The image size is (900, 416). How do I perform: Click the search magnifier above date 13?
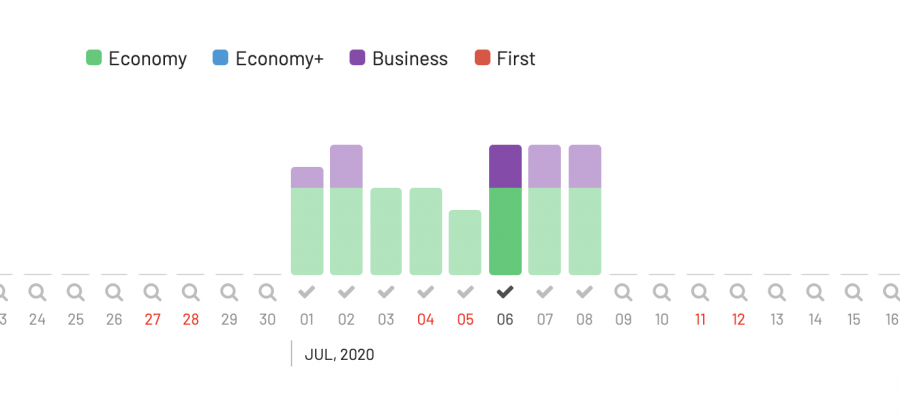[x=776, y=292]
